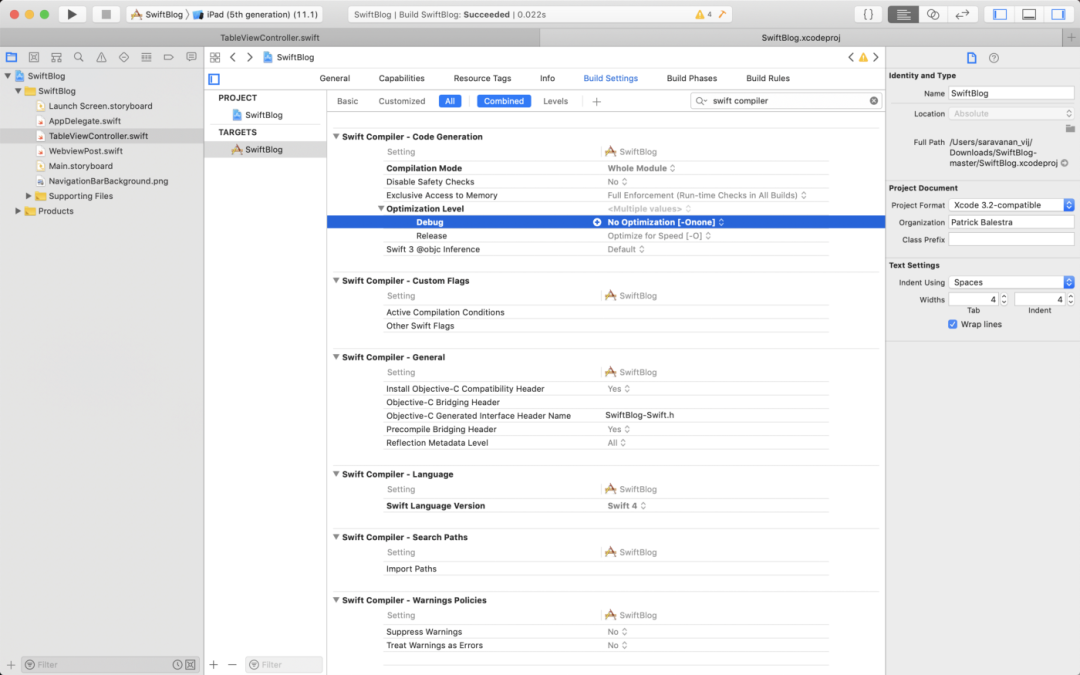Open the Issue navigator warning icon
This screenshot has height=675, width=1080.
click(x=101, y=57)
